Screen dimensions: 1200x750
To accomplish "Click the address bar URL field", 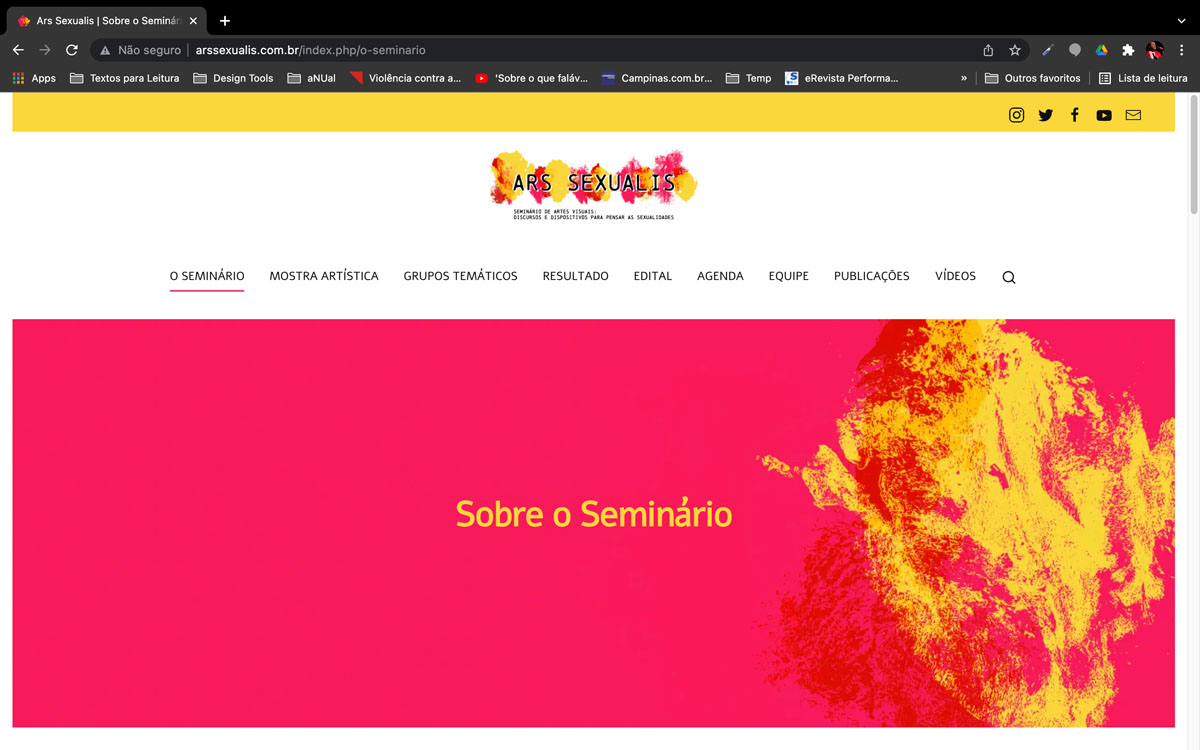I will tap(540, 50).
